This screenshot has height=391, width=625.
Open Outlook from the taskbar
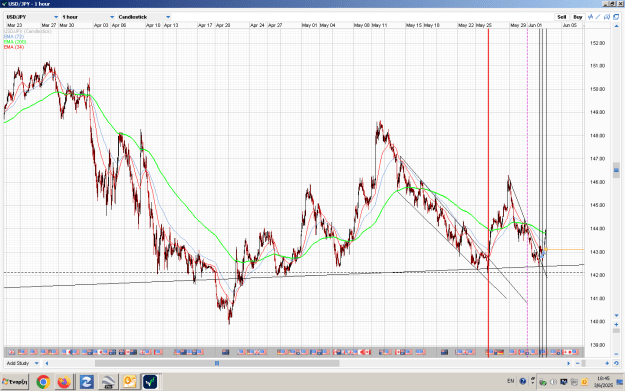pyautogui.click(x=129, y=382)
